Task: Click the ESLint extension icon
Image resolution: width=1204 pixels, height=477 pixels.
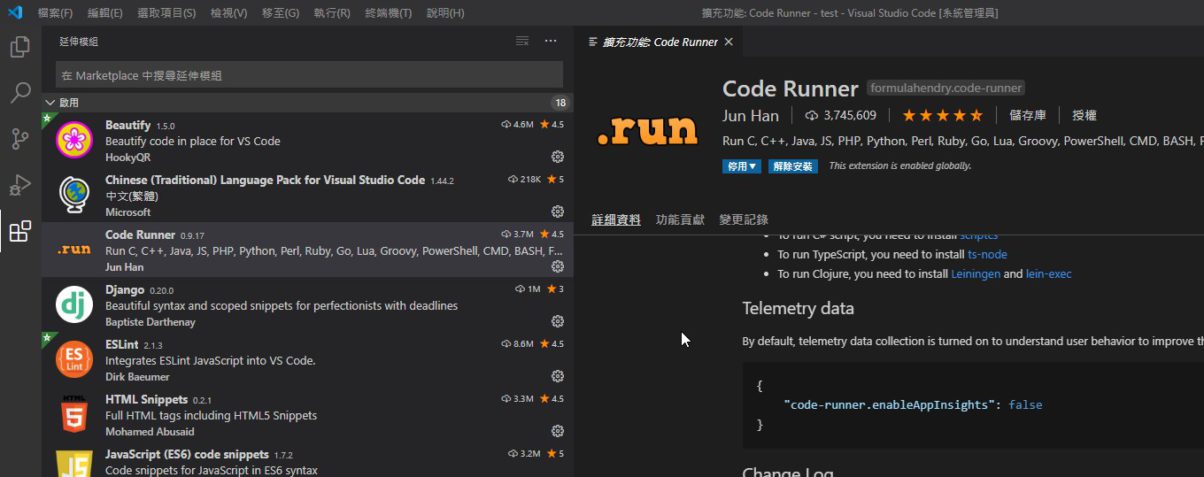Action: (x=74, y=360)
